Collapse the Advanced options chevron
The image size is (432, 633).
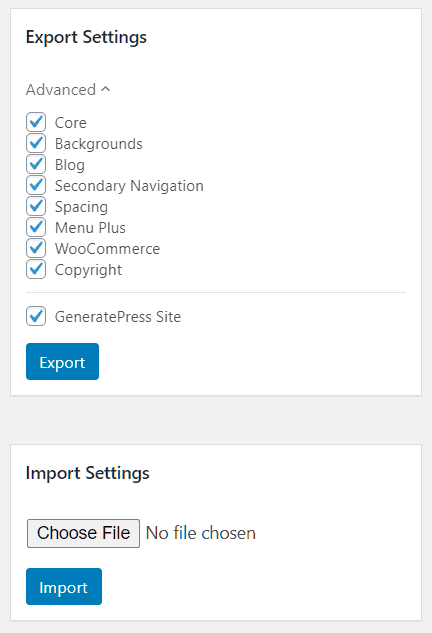click(105, 89)
